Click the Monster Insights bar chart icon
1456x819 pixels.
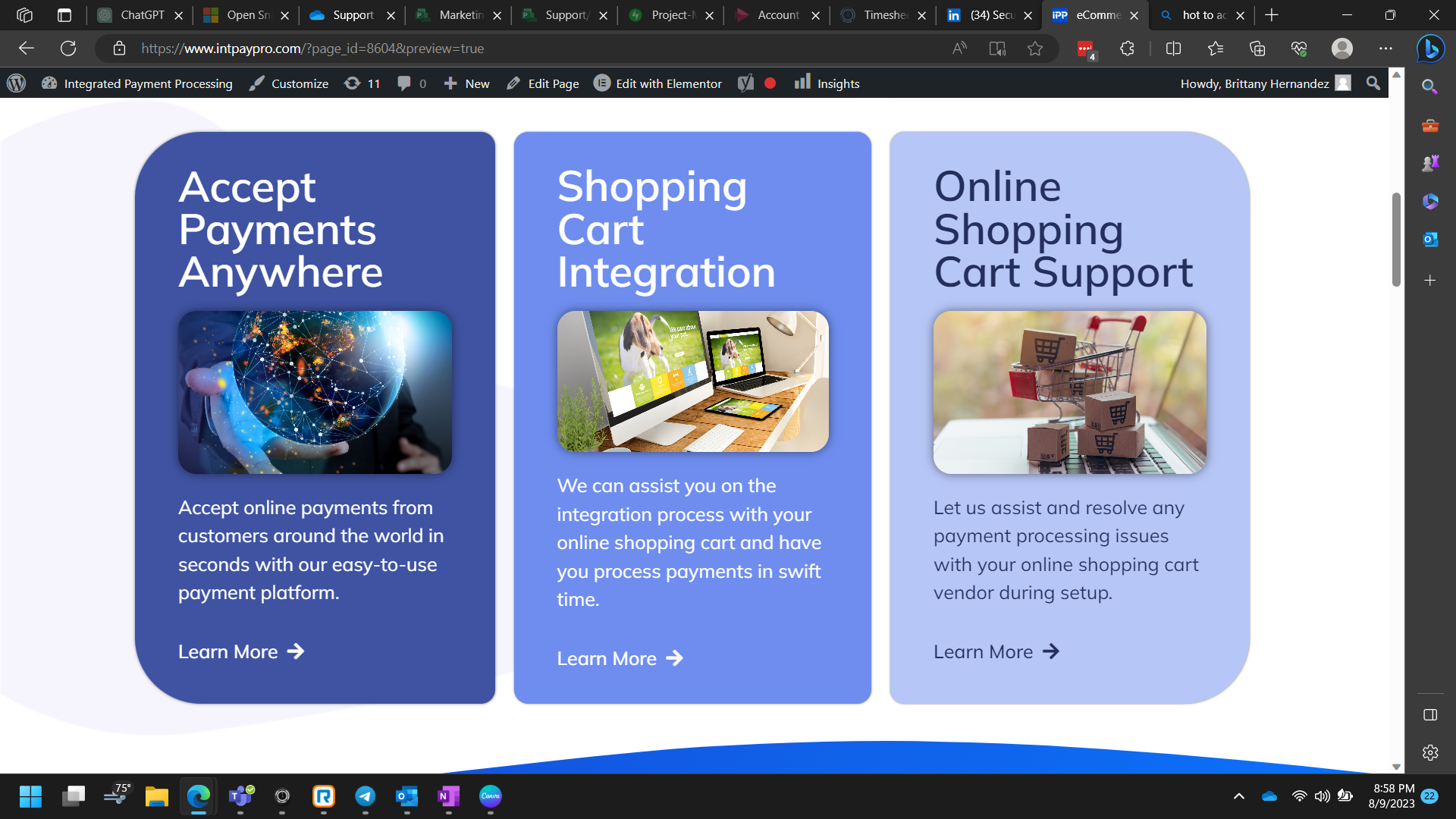(x=803, y=83)
